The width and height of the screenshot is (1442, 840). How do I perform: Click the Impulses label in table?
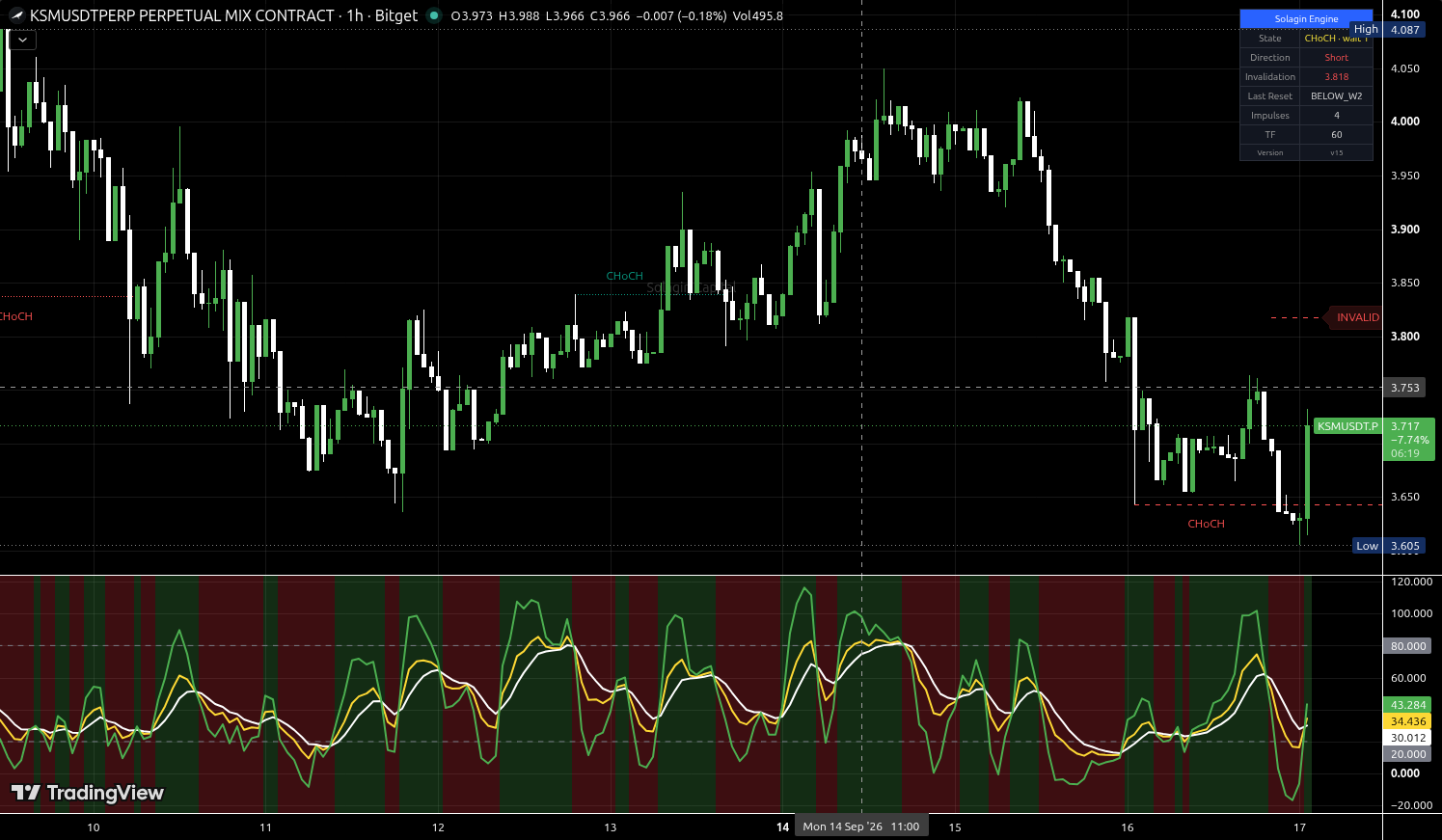[1269, 116]
